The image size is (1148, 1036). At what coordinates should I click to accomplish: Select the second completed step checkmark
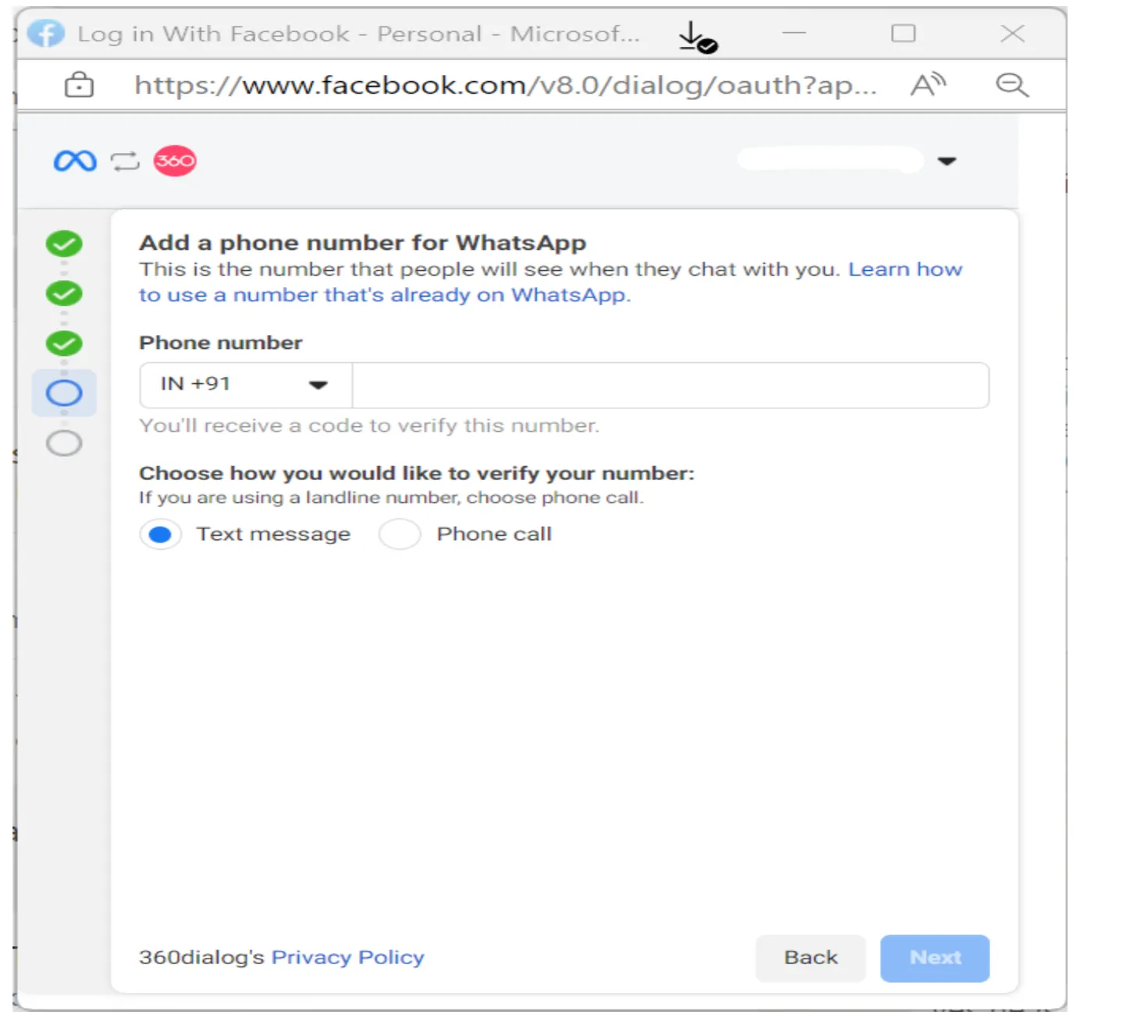[64, 294]
